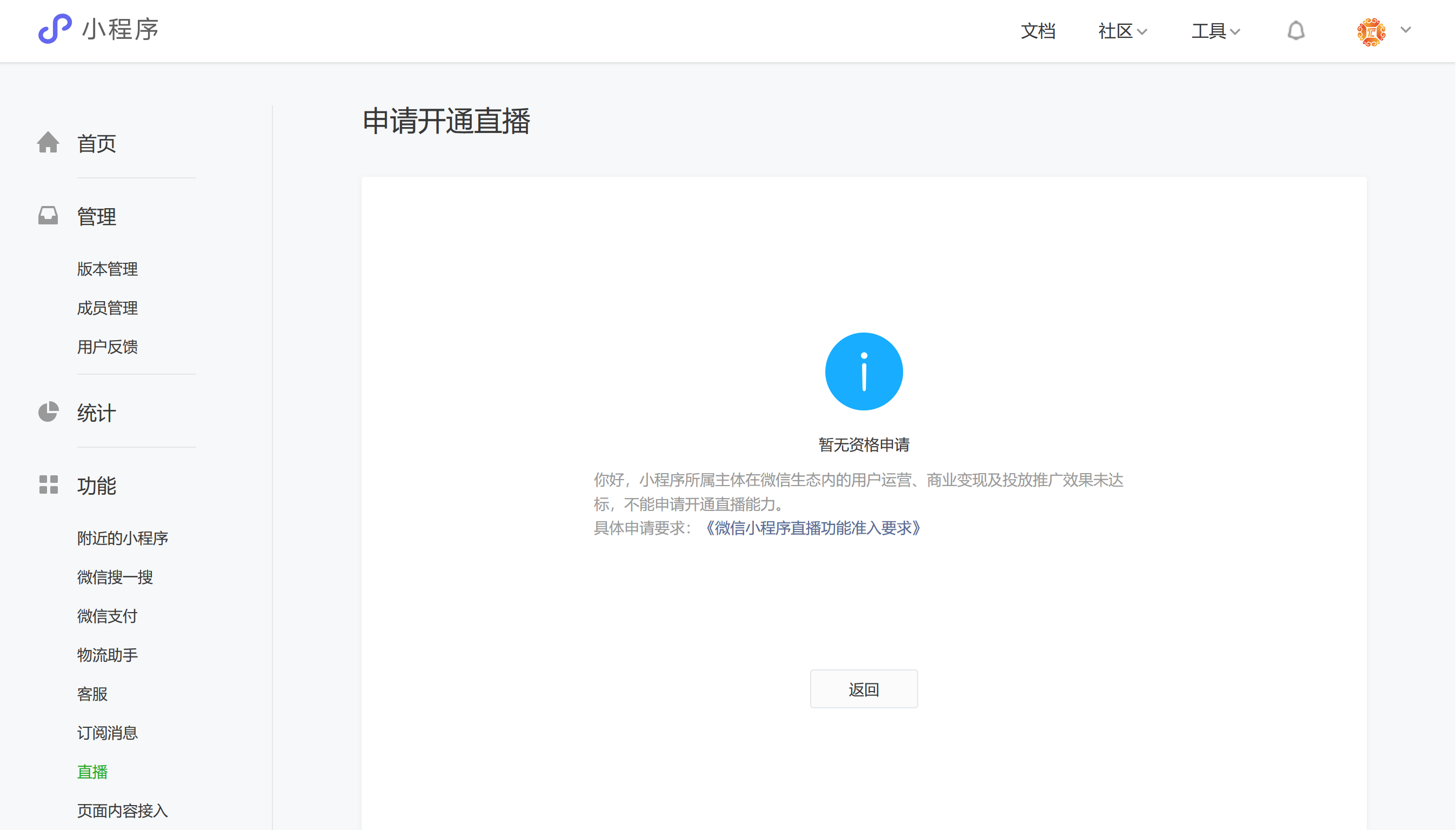Click the grid icon beside 功能

49,485
